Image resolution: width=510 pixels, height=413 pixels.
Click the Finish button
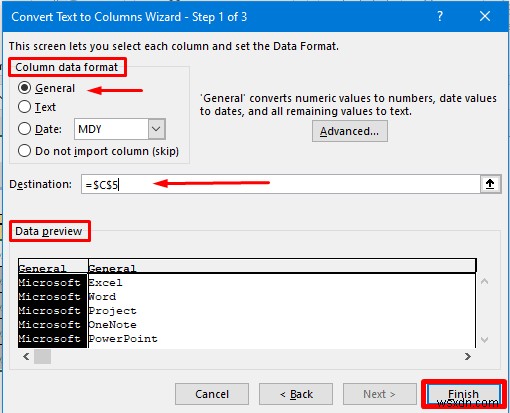[464, 394]
